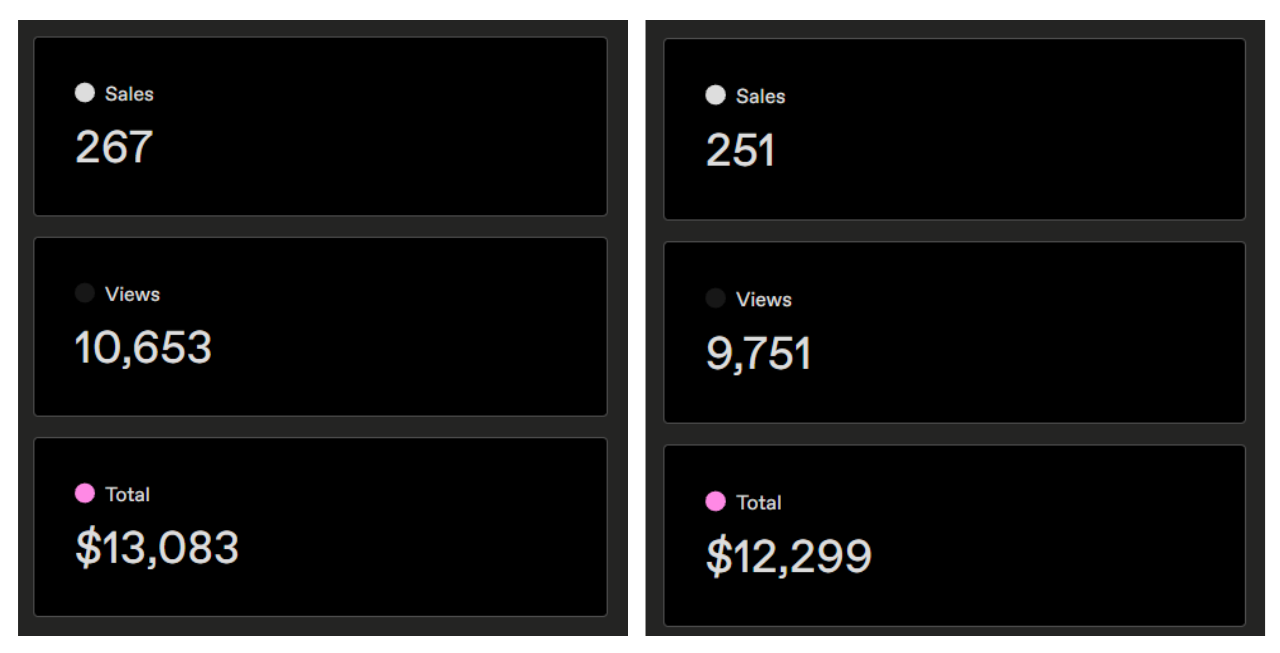The image size is (1280, 653).
Task: Select the Sales label above 251
Action: (760, 96)
